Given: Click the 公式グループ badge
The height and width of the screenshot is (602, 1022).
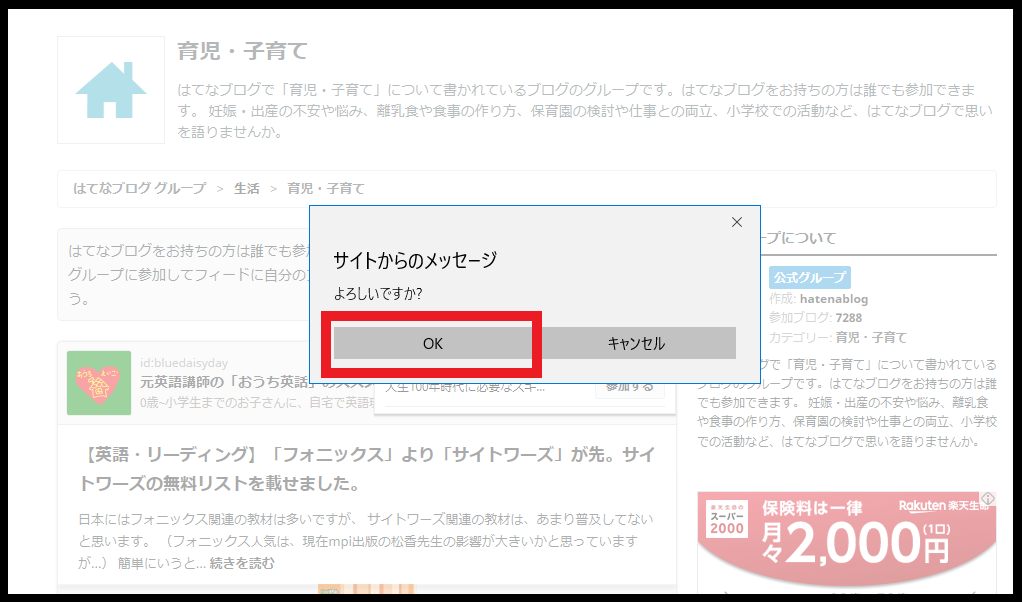Looking at the screenshot, I should pyautogui.click(x=810, y=278).
